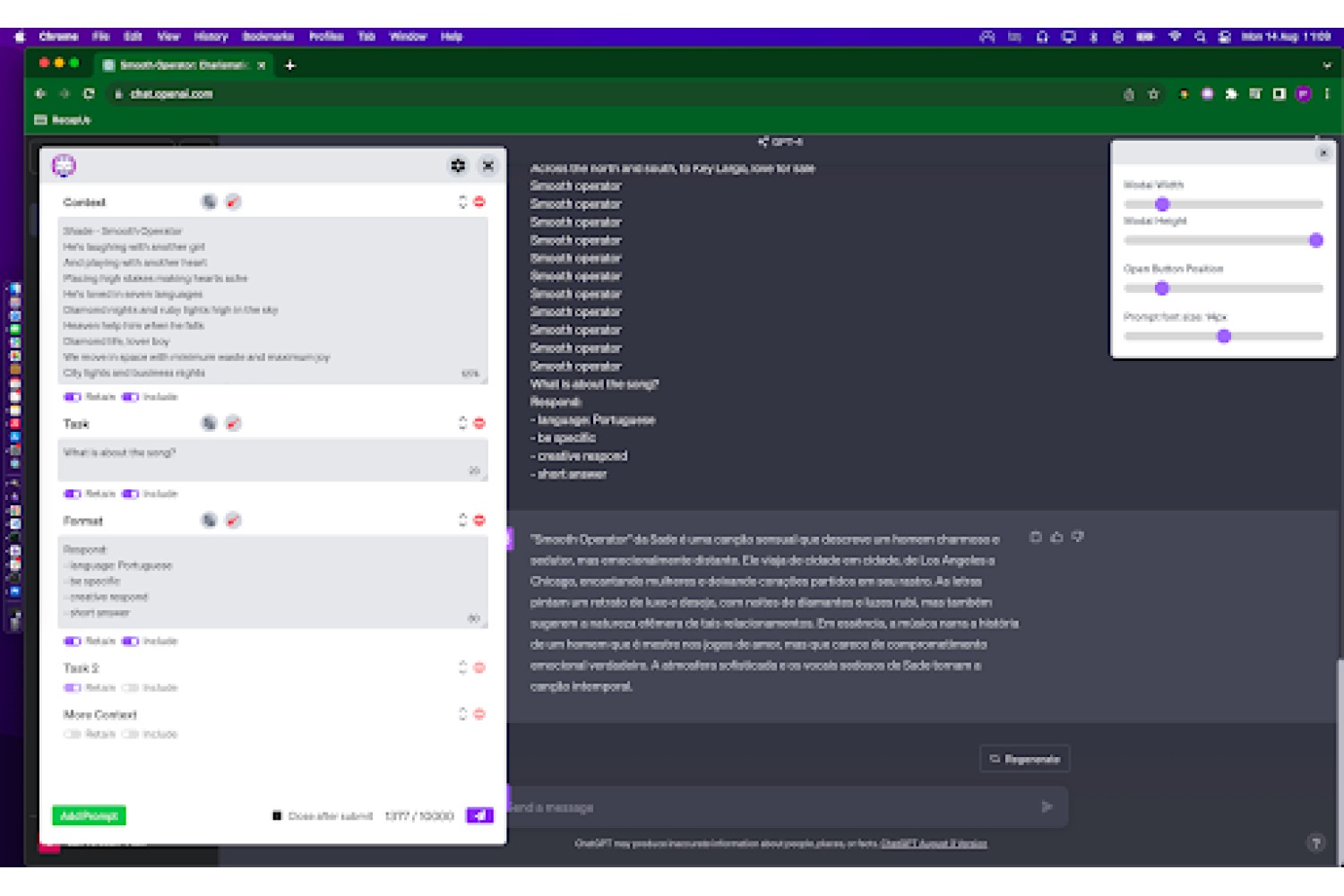Collapse the Context section with up-down arrows
The width and height of the screenshot is (1344, 896).
coord(462,202)
